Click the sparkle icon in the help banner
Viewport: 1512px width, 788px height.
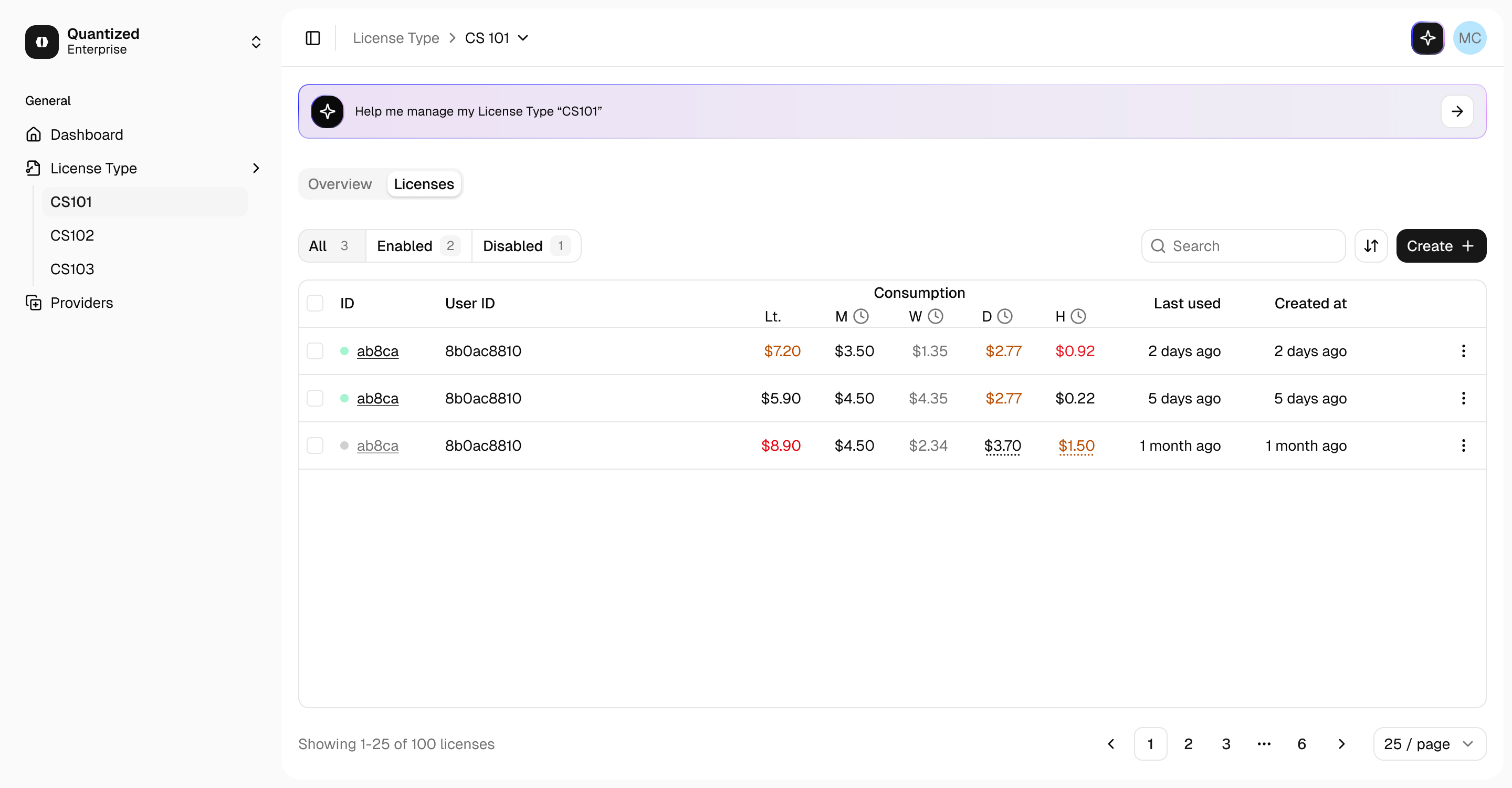coord(328,111)
